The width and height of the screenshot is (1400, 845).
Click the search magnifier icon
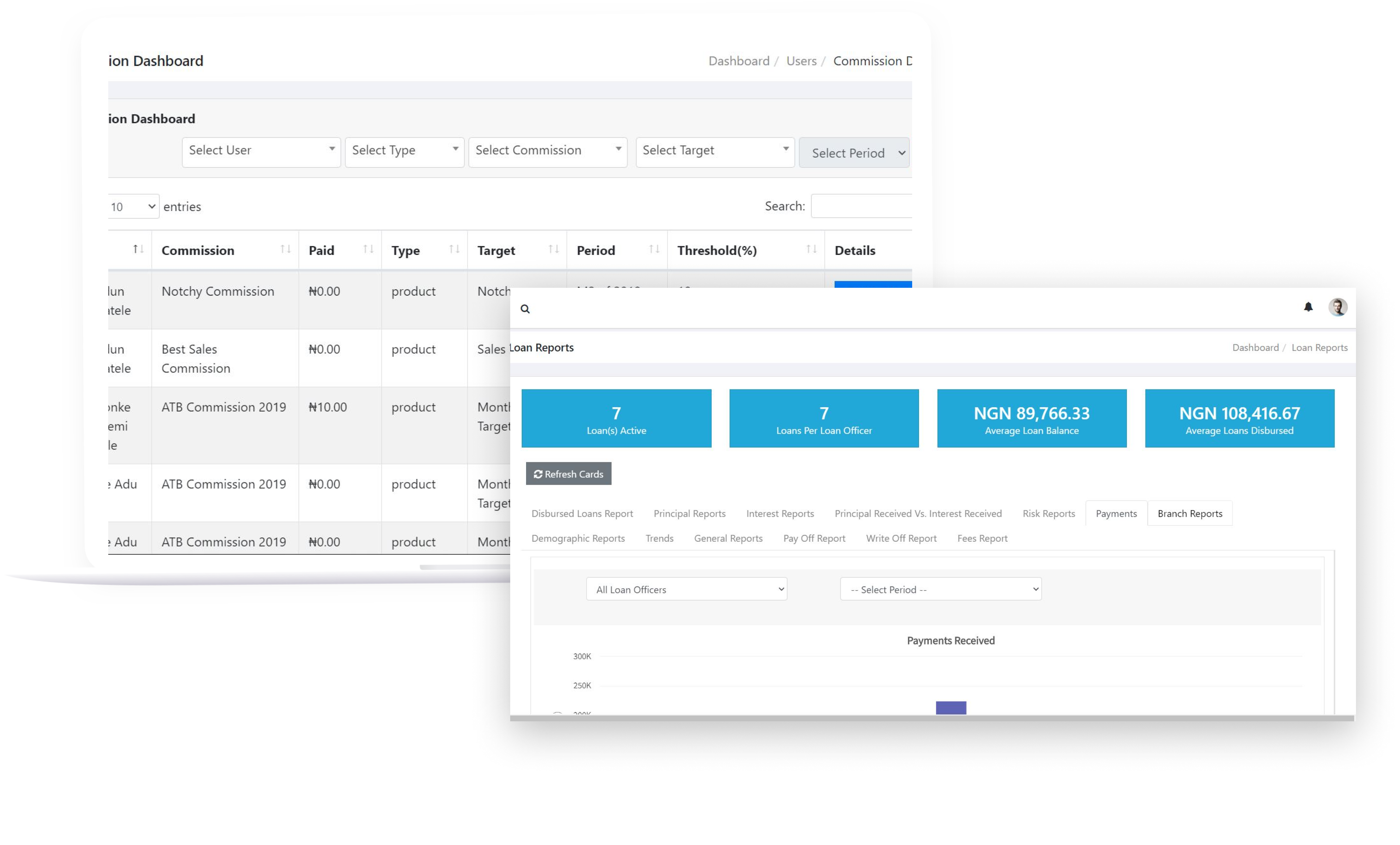(x=525, y=309)
